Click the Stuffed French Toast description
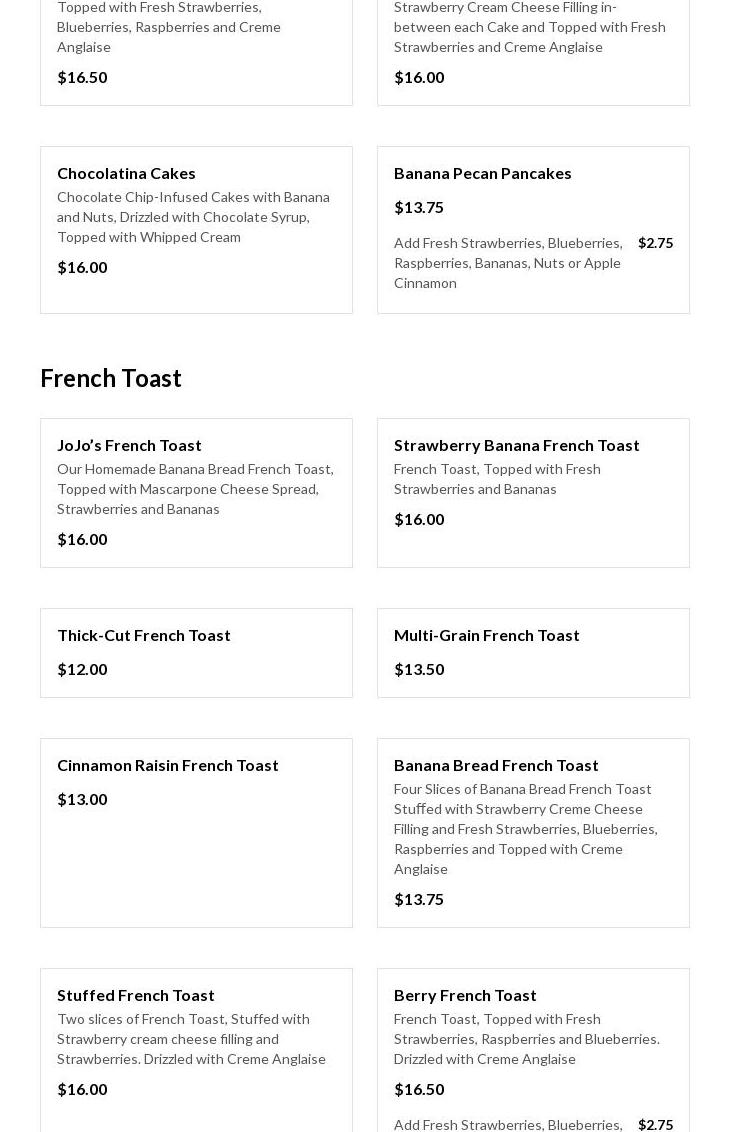 191,1039
